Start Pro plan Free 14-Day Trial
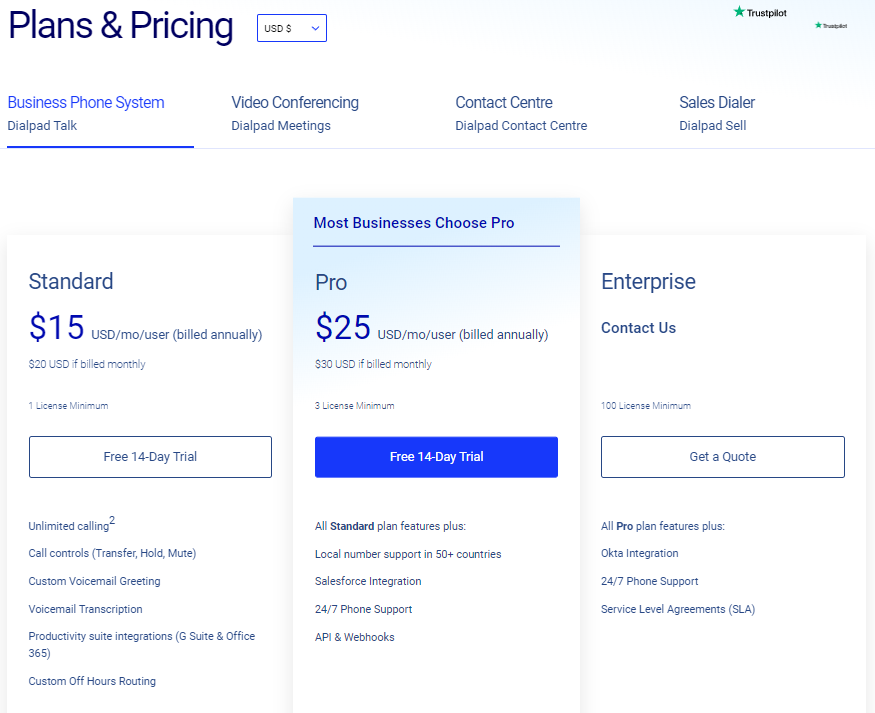This screenshot has width=875, height=713. point(436,457)
